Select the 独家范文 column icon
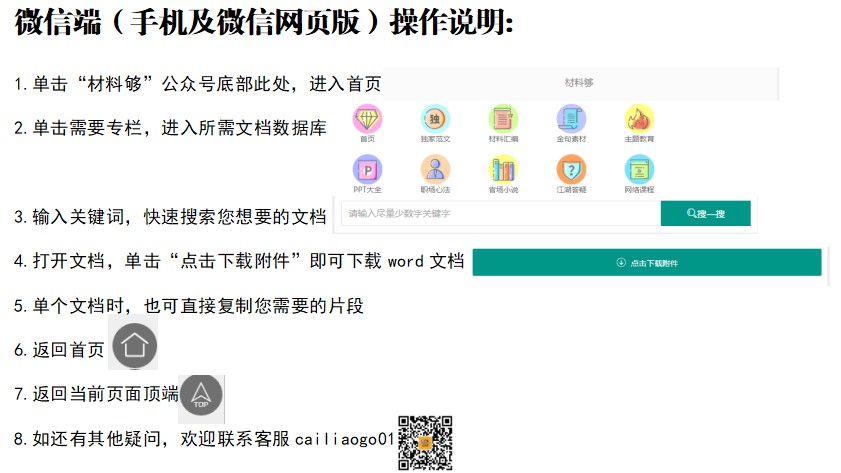This screenshot has height=473, width=841. pos(435,119)
